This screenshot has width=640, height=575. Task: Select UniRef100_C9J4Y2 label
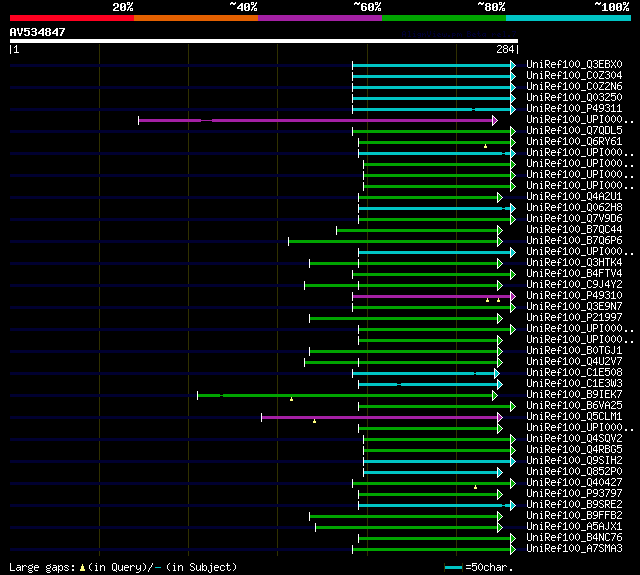(x=574, y=285)
